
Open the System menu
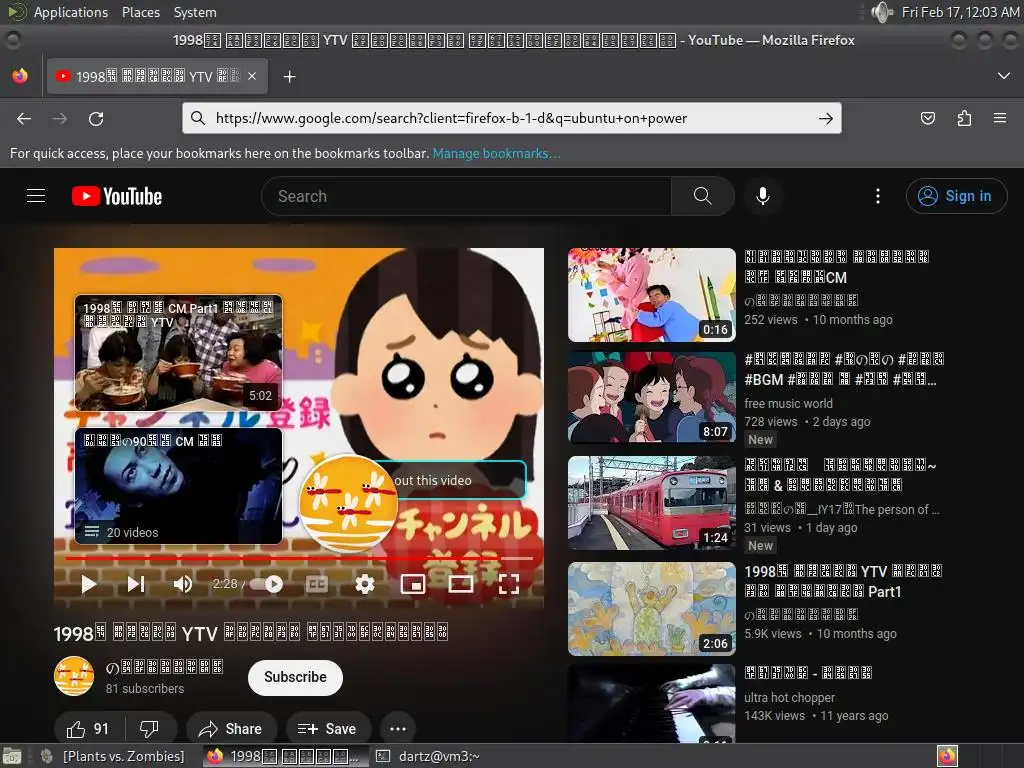195,12
